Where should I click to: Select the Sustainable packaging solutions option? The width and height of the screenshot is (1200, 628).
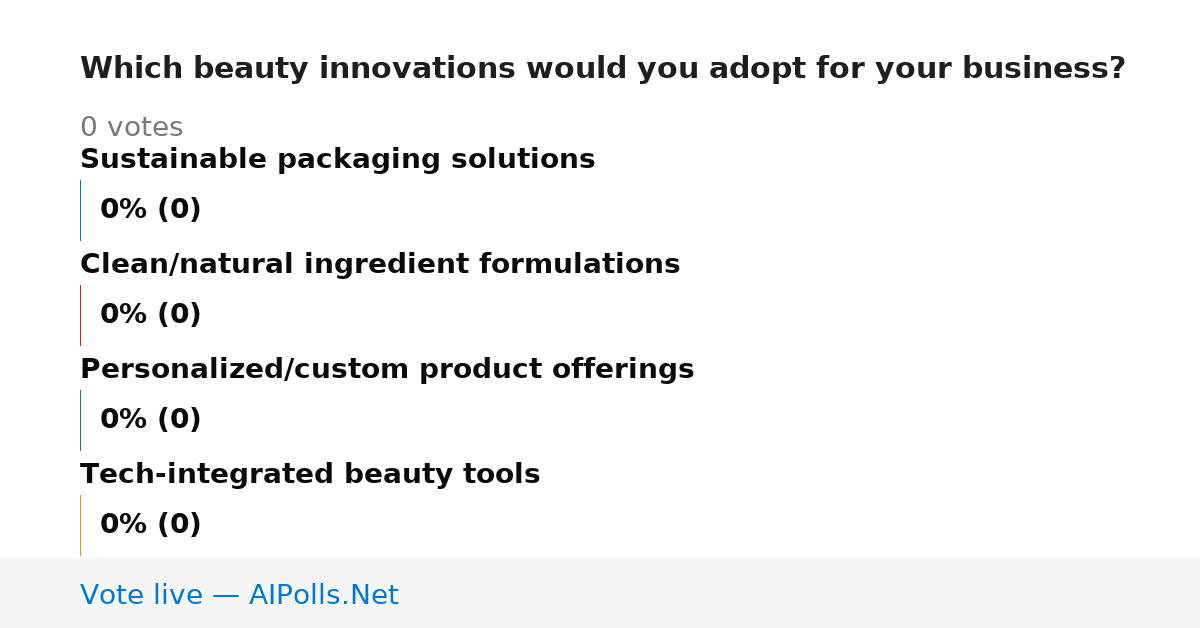pyautogui.click(x=337, y=159)
